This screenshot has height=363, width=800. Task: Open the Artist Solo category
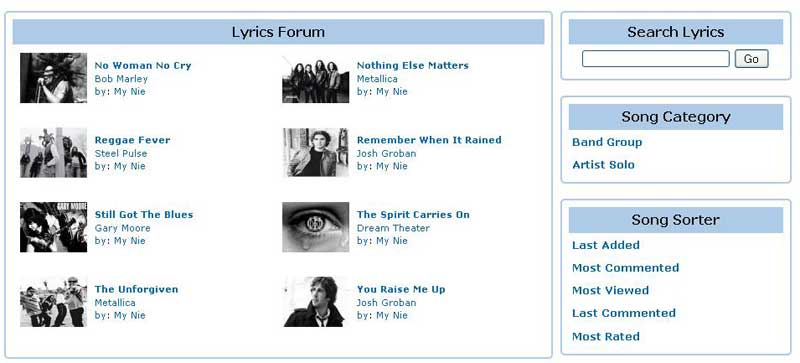pyautogui.click(x=603, y=164)
